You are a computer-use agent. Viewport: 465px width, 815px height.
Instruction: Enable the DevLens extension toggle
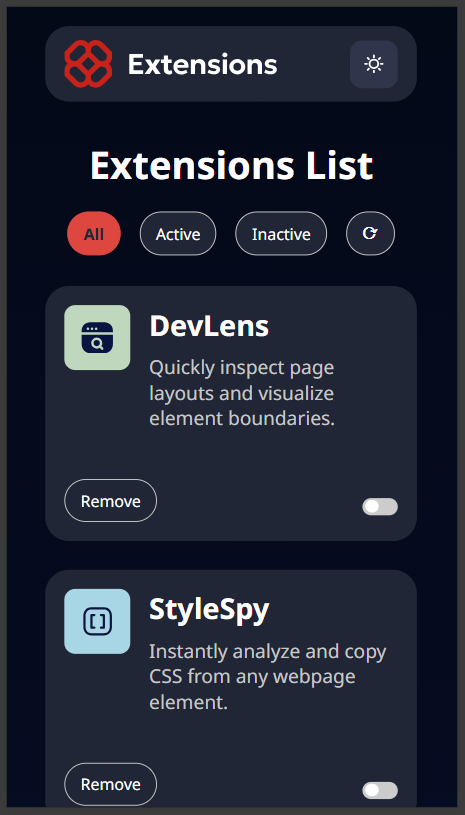380,506
